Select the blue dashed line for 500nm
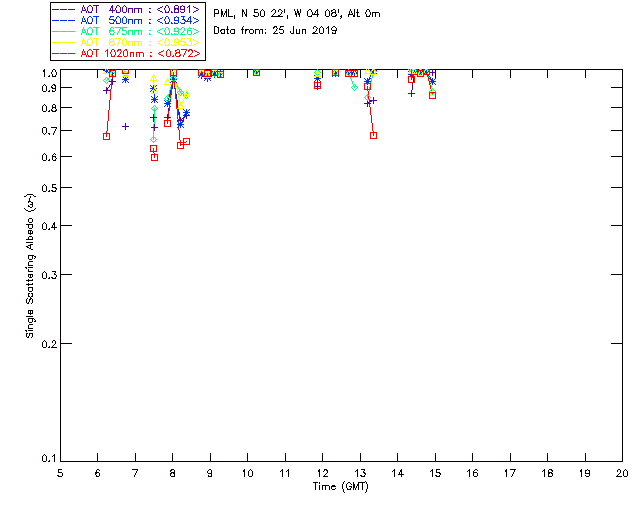 pos(64,20)
